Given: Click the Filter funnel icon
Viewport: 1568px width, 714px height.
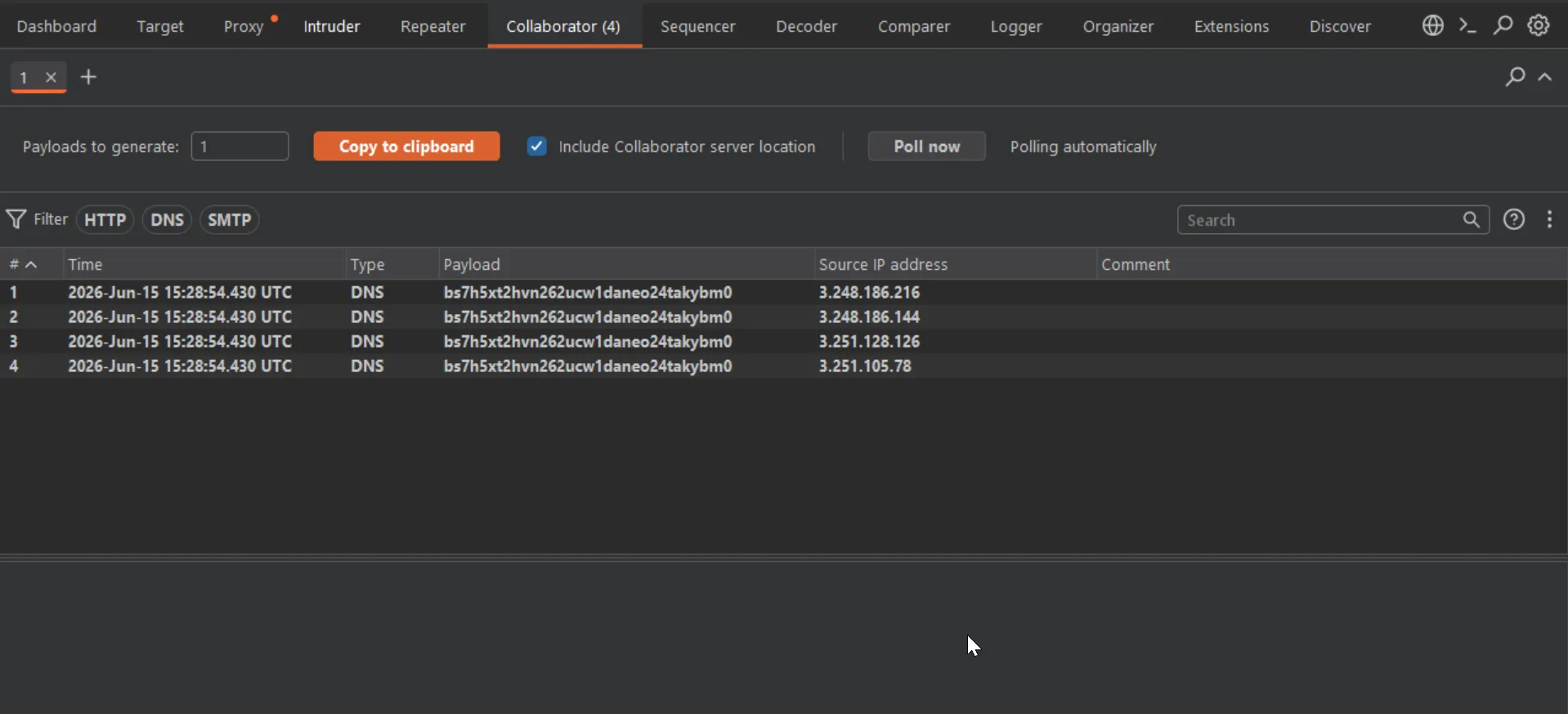Looking at the screenshot, I should point(16,219).
